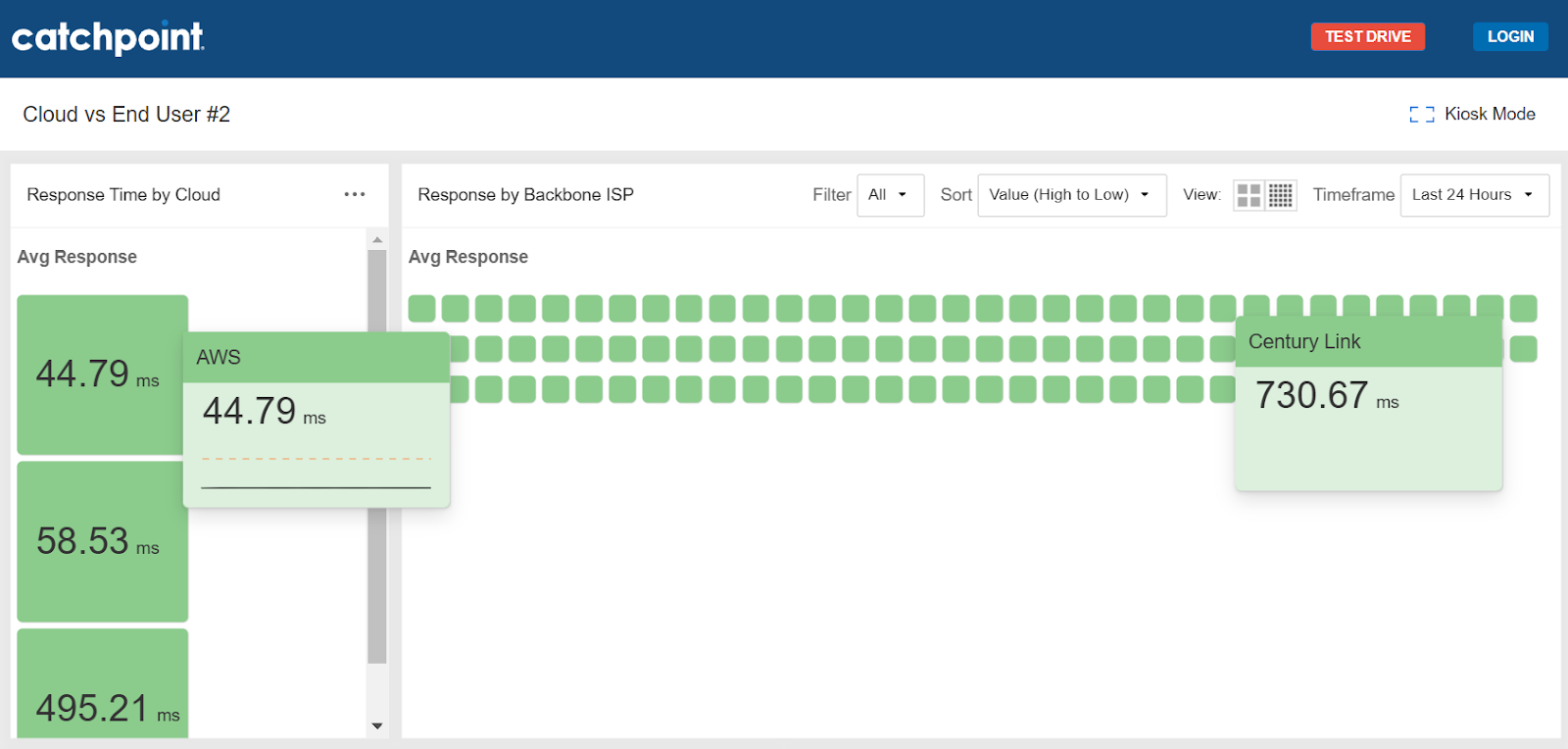Click the Response Time by Cloud title
1568x749 pixels.
123,195
